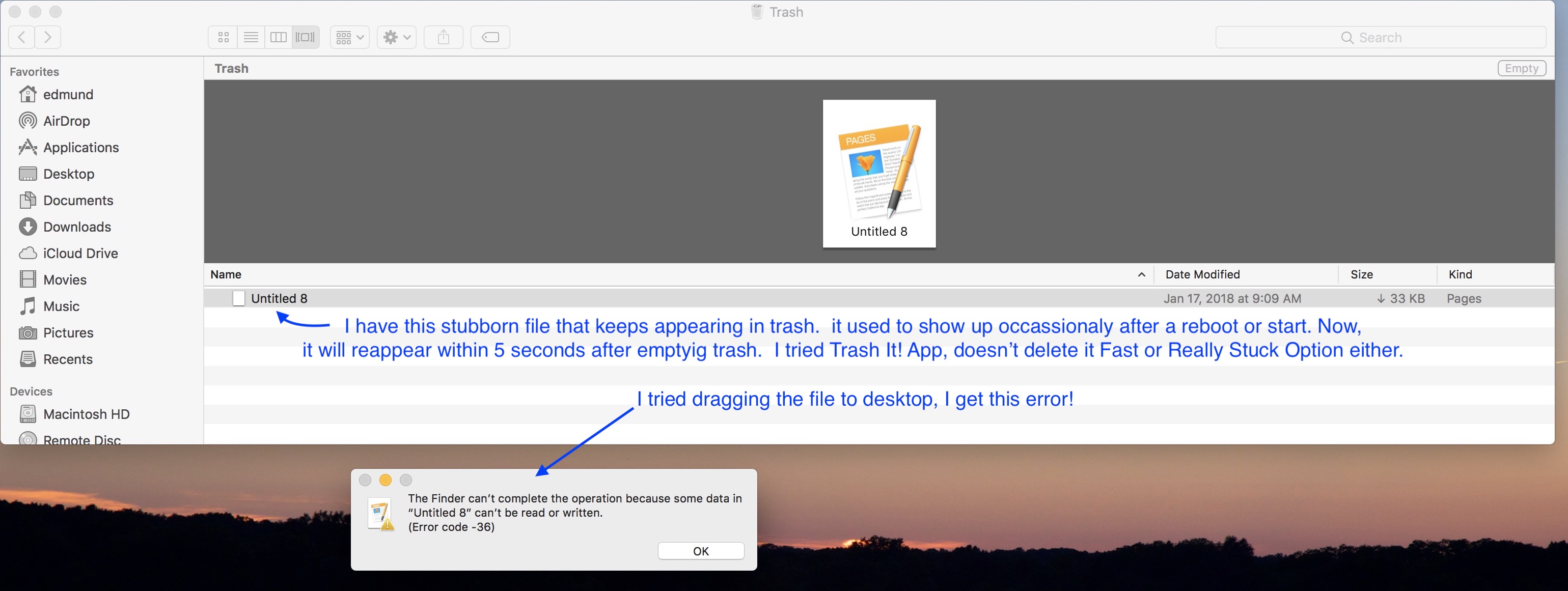The width and height of the screenshot is (1568, 591).
Task: Click the Share toolbar button
Action: [444, 37]
